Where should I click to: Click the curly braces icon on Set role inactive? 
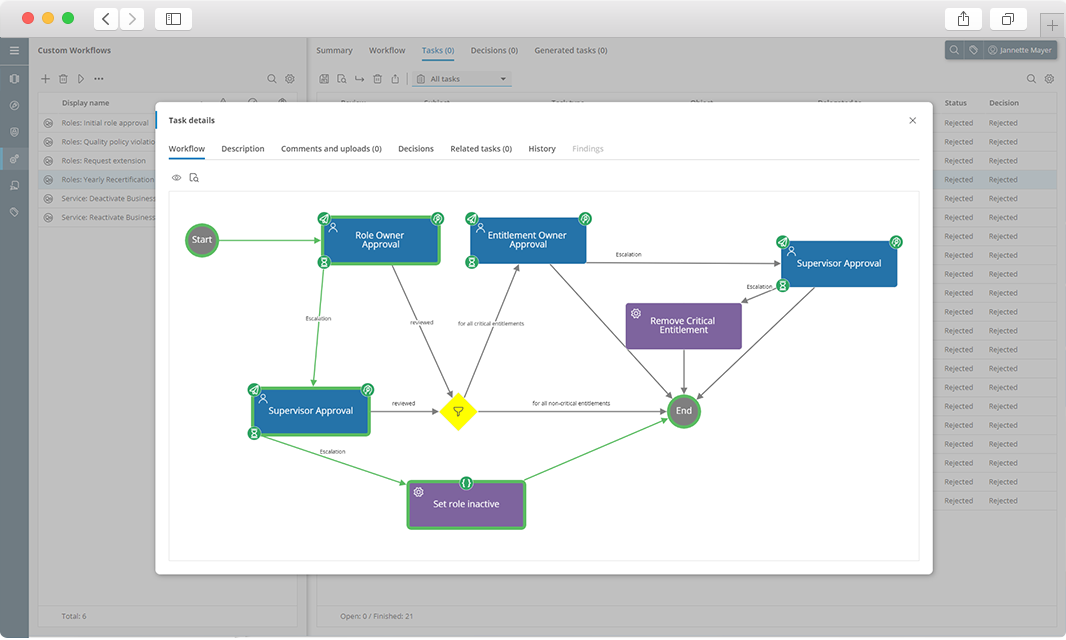pyautogui.click(x=466, y=483)
